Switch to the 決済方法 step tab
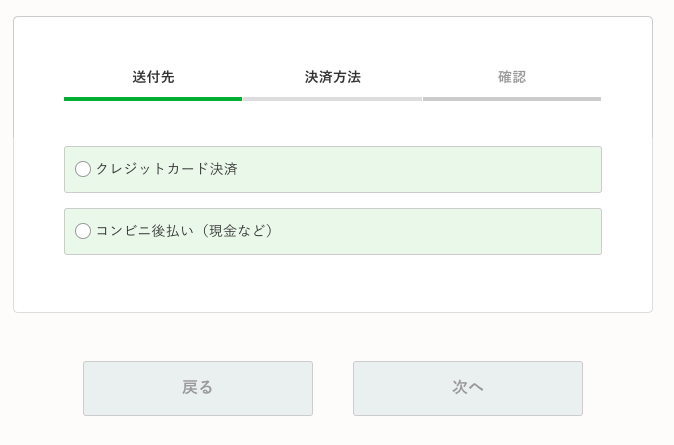This screenshot has height=445, width=674. click(x=332, y=77)
